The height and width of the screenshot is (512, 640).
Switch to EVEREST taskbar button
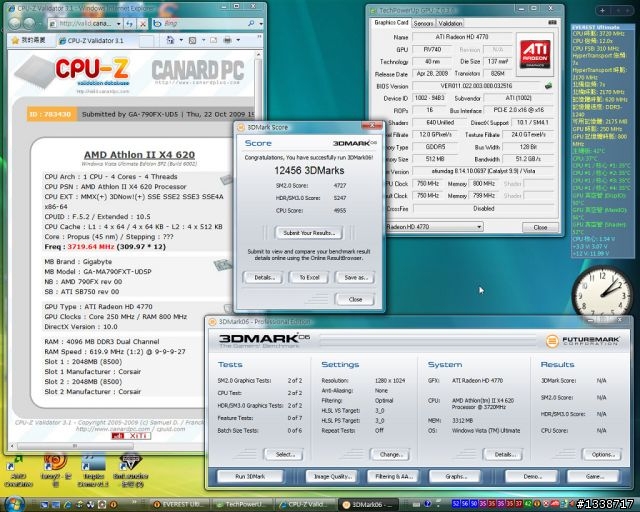pos(181,505)
